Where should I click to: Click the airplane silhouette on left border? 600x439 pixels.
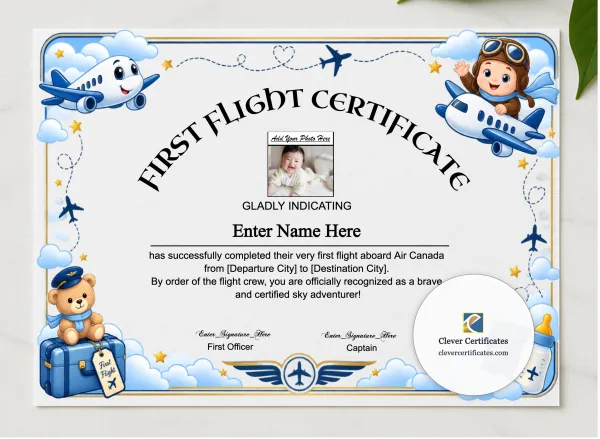[71, 209]
